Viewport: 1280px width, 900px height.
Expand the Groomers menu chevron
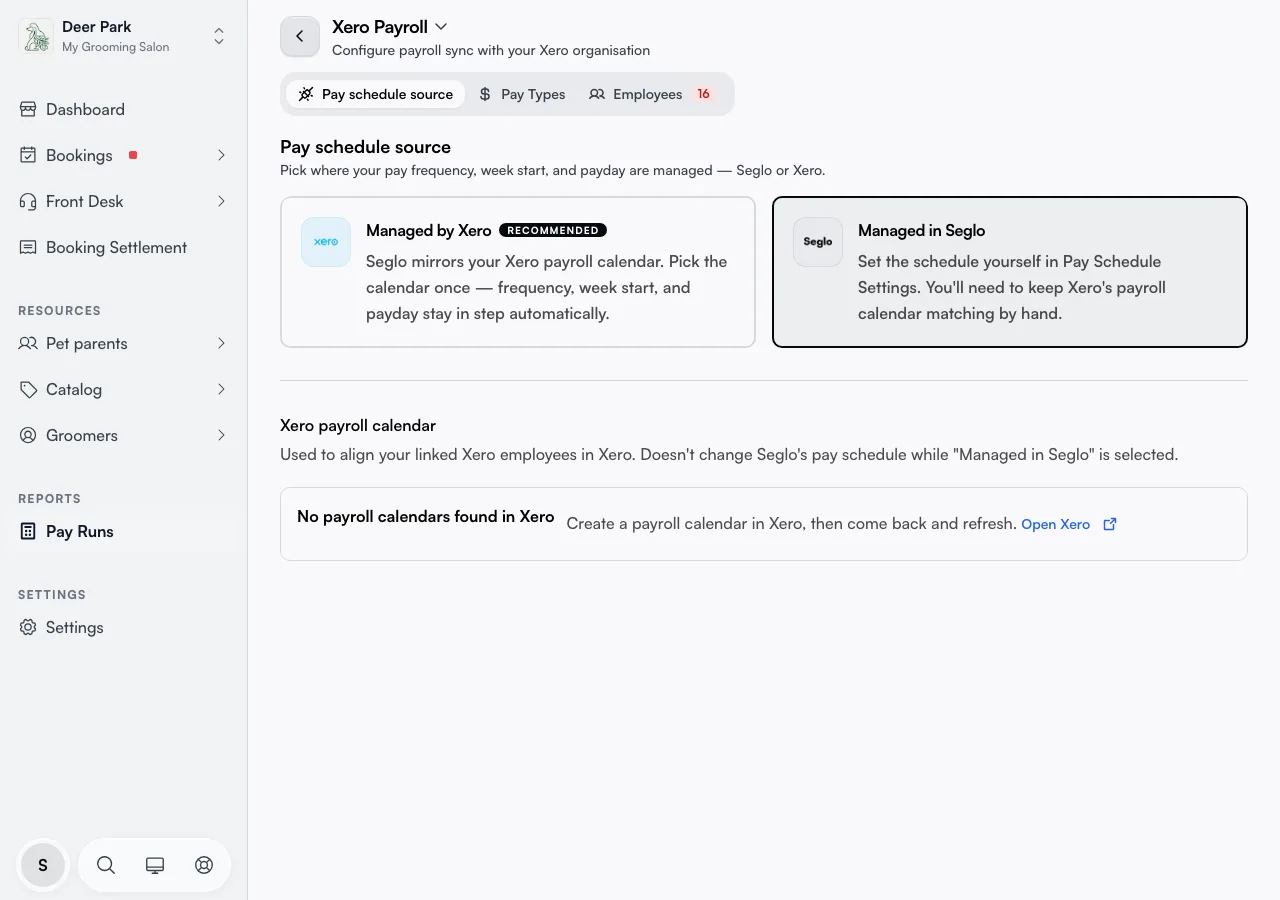(221, 435)
